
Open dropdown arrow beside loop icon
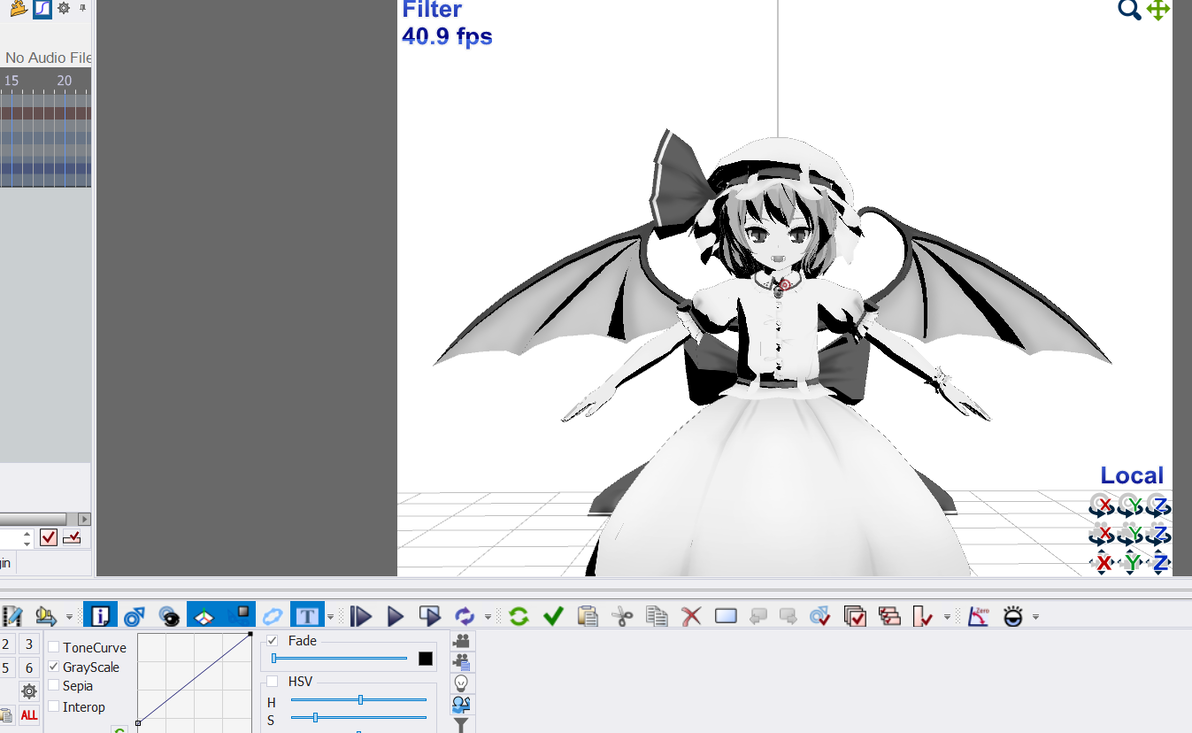[488, 617]
